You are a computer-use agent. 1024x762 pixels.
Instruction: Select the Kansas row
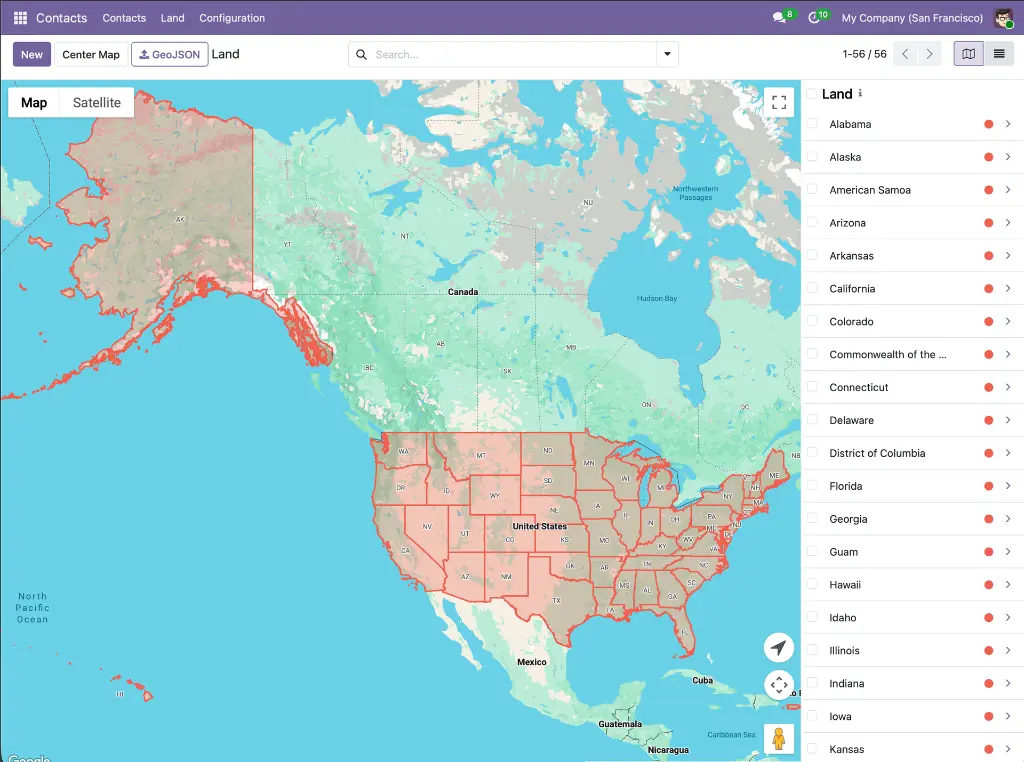(912, 749)
